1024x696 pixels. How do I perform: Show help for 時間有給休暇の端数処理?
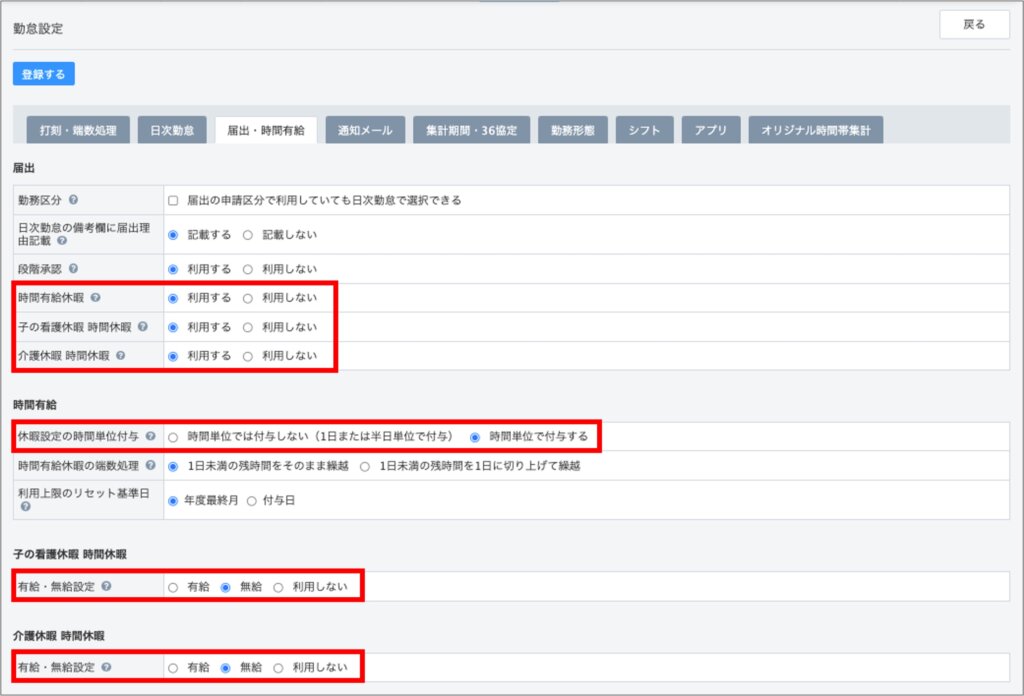pyautogui.click(x=151, y=466)
